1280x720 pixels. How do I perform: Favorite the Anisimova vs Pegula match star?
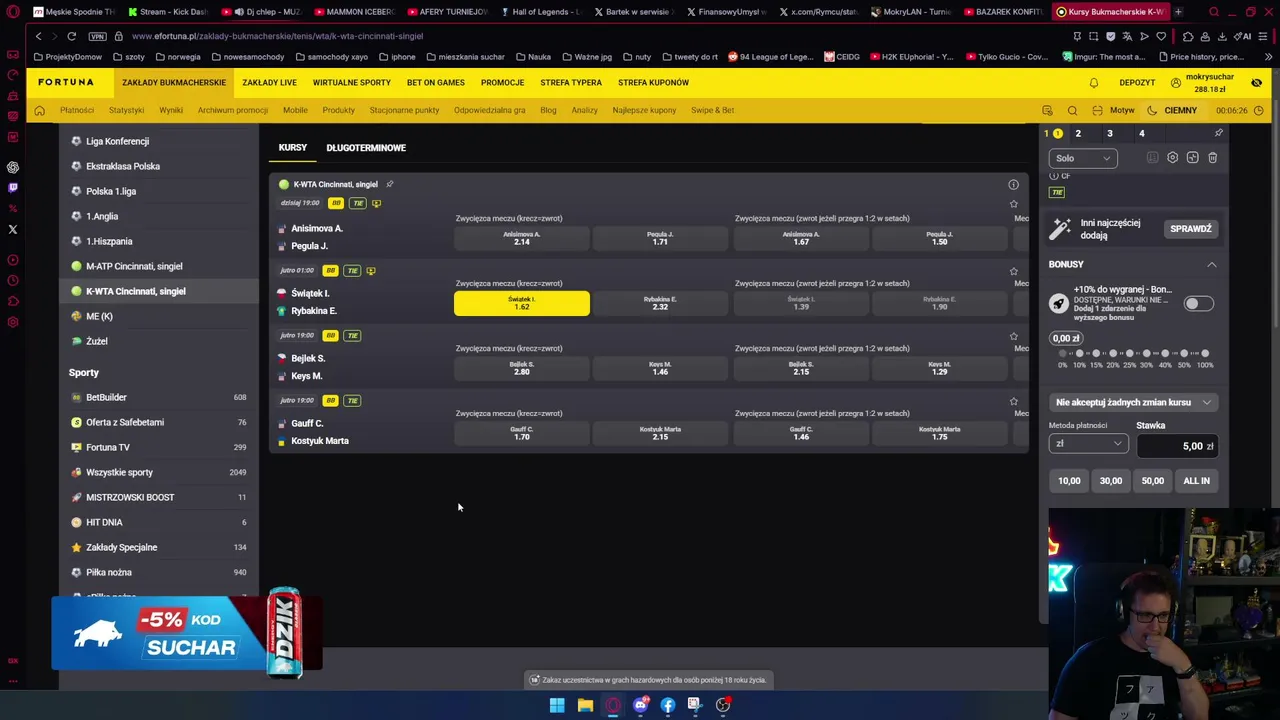(1013, 204)
